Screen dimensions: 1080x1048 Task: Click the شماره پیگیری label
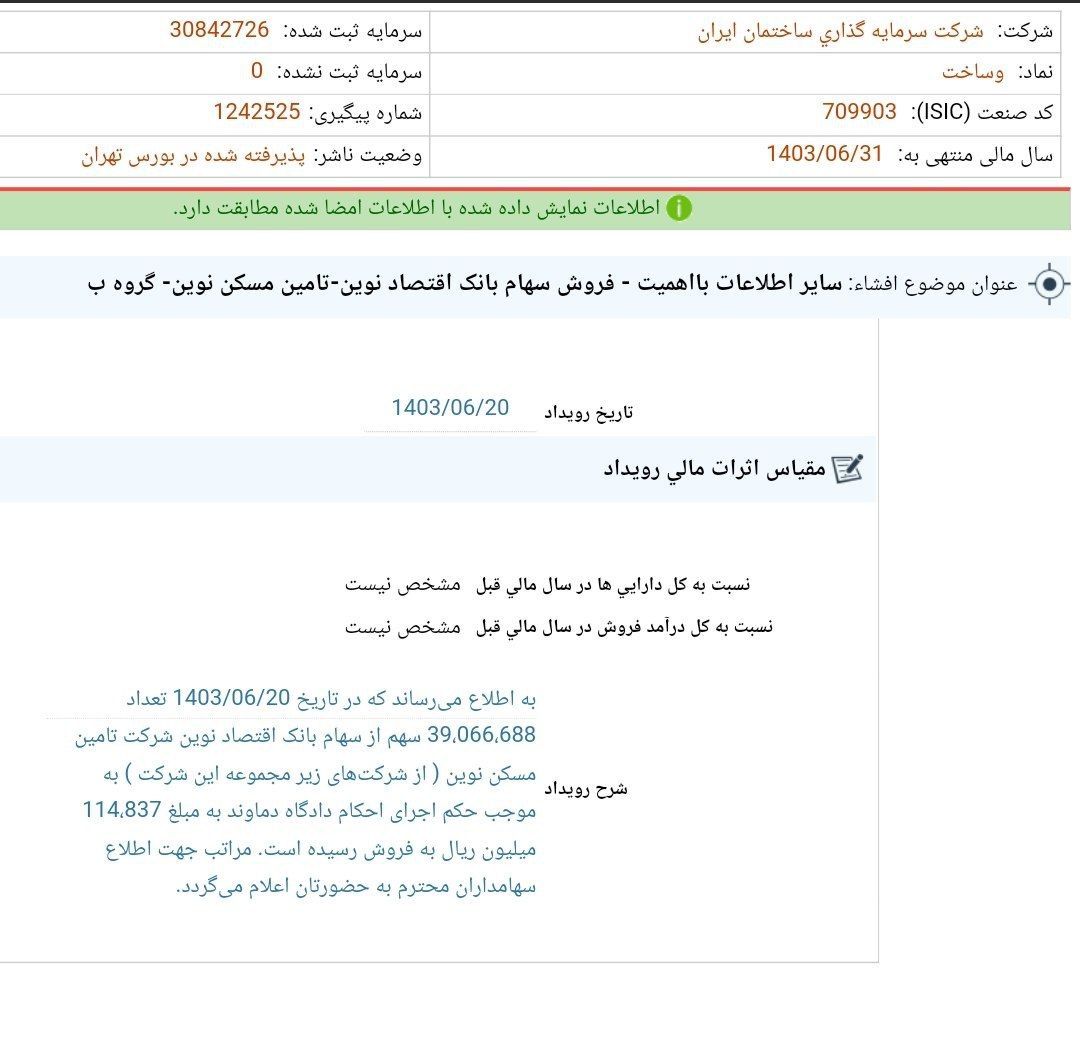[x=366, y=113]
